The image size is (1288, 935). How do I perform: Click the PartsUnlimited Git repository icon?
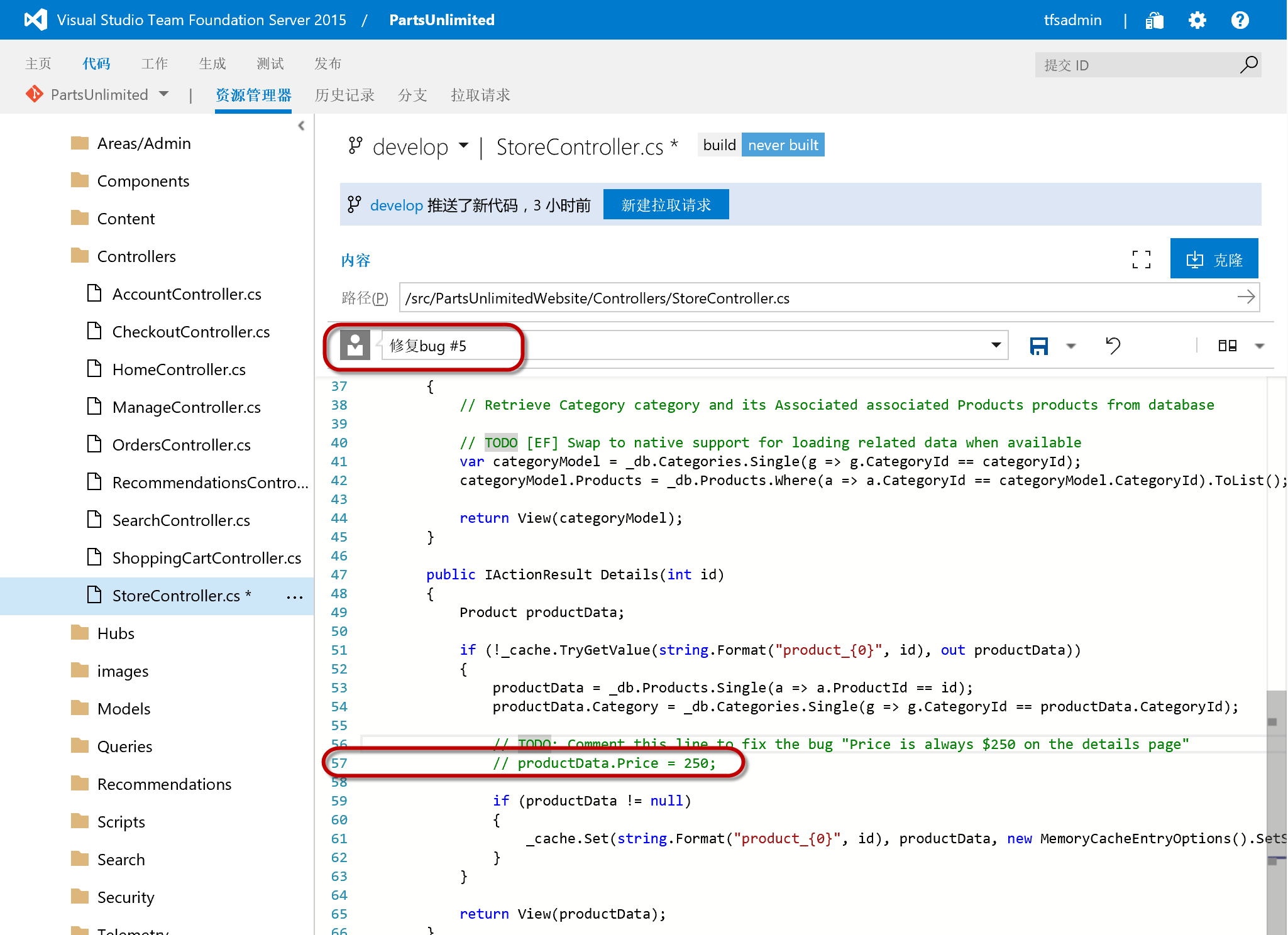point(35,94)
